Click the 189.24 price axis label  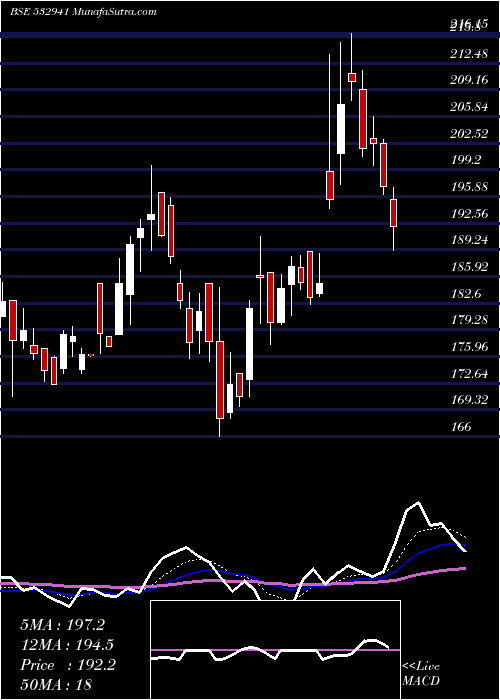tap(468, 240)
